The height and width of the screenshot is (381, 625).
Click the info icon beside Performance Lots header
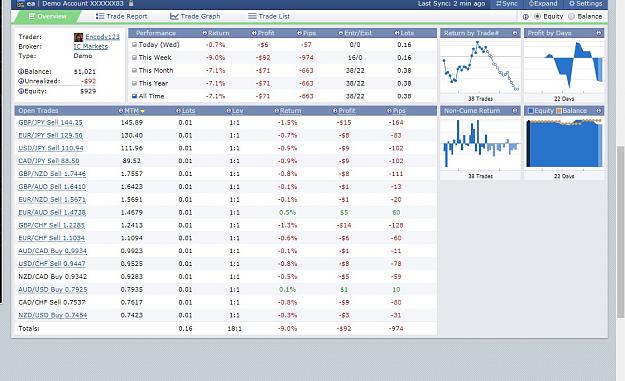tap(397, 33)
